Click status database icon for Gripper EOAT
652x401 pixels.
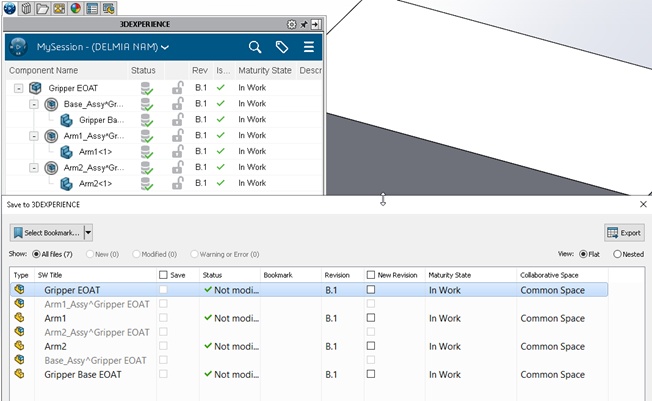pyautogui.click(x=146, y=89)
